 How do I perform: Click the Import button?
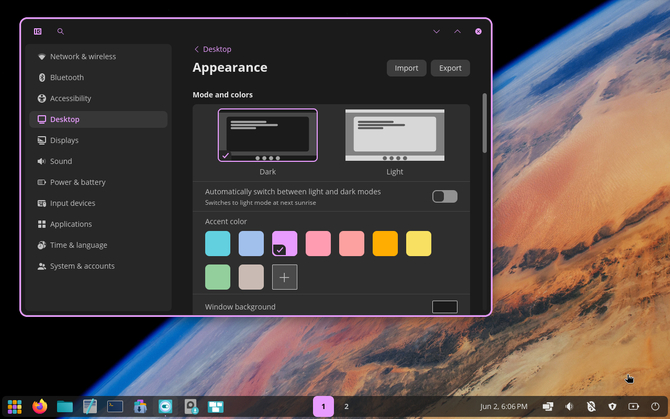pyautogui.click(x=406, y=68)
